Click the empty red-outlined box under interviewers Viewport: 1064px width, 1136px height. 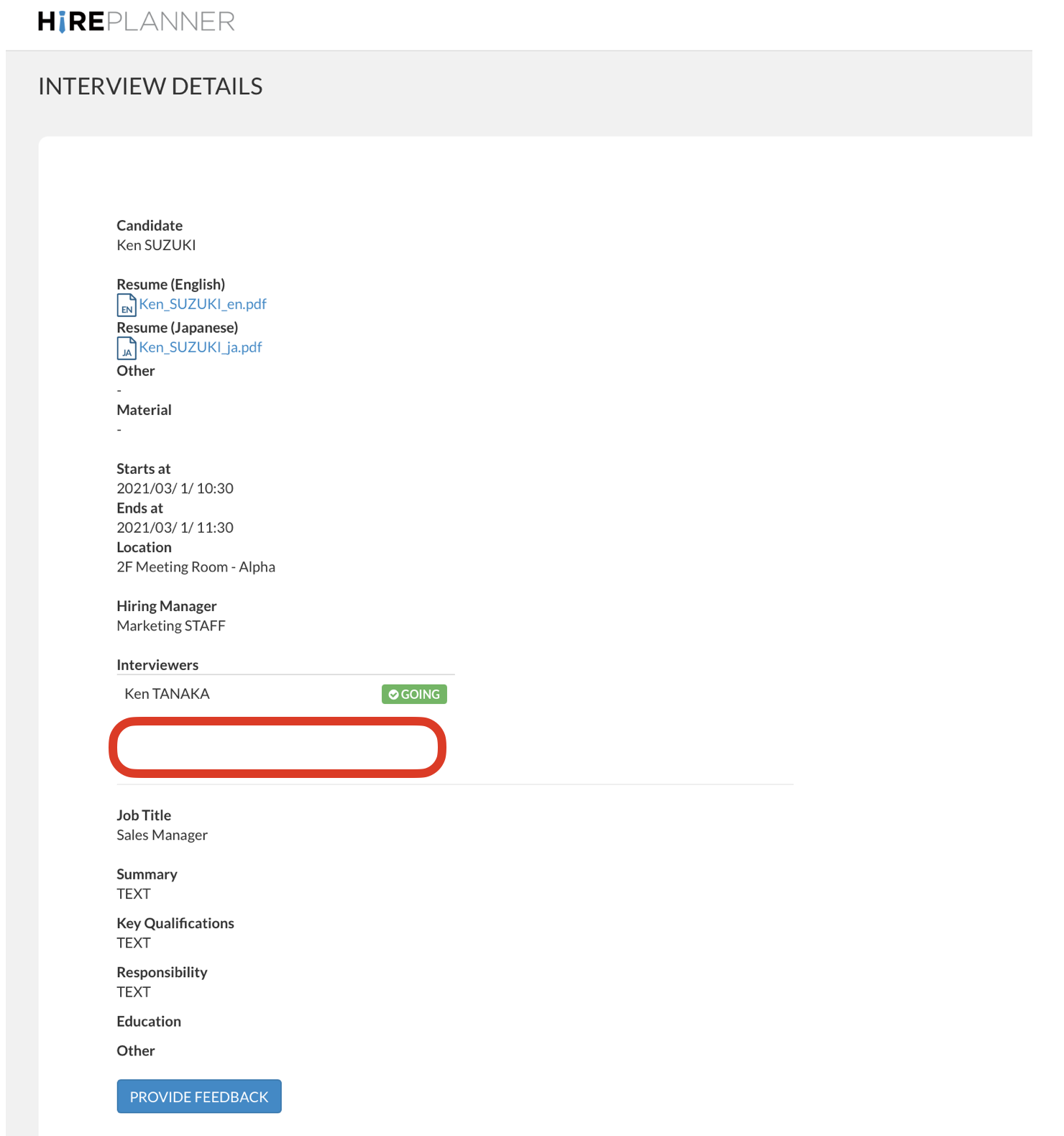click(x=278, y=748)
